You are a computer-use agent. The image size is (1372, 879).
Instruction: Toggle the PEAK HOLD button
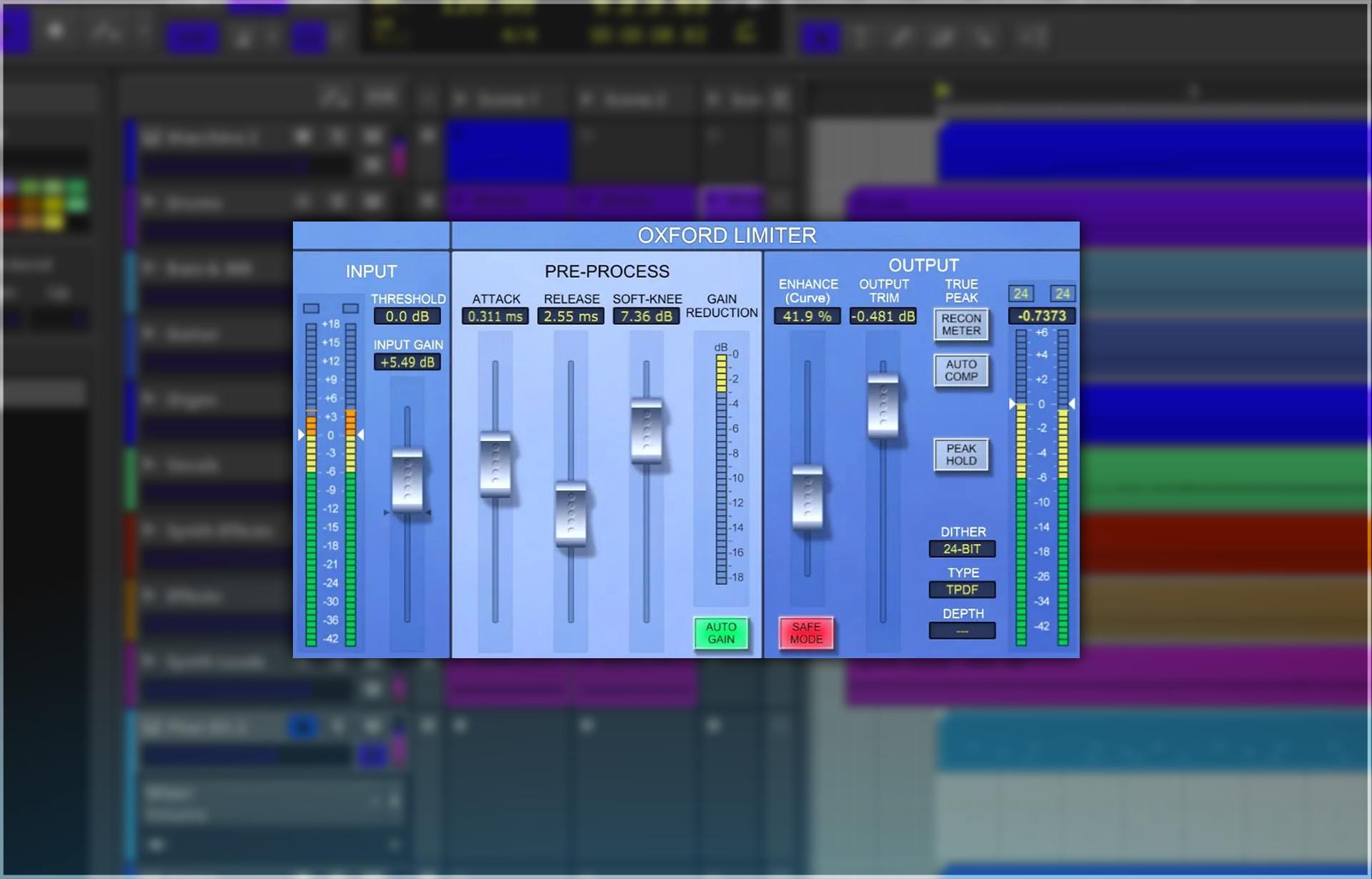tap(961, 455)
